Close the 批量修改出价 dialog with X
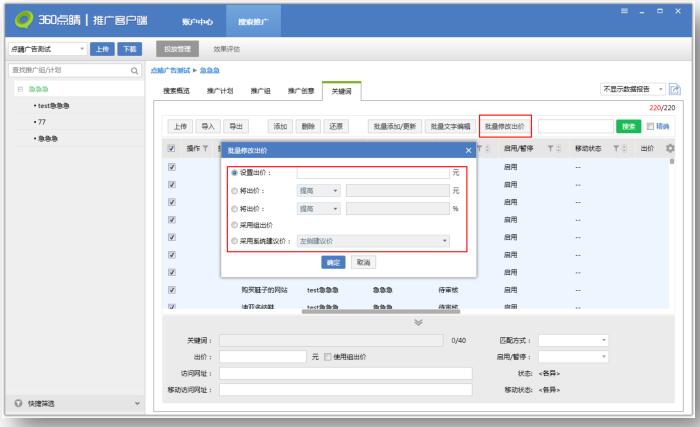The image size is (700, 427). pyautogui.click(x=469, y=149)
